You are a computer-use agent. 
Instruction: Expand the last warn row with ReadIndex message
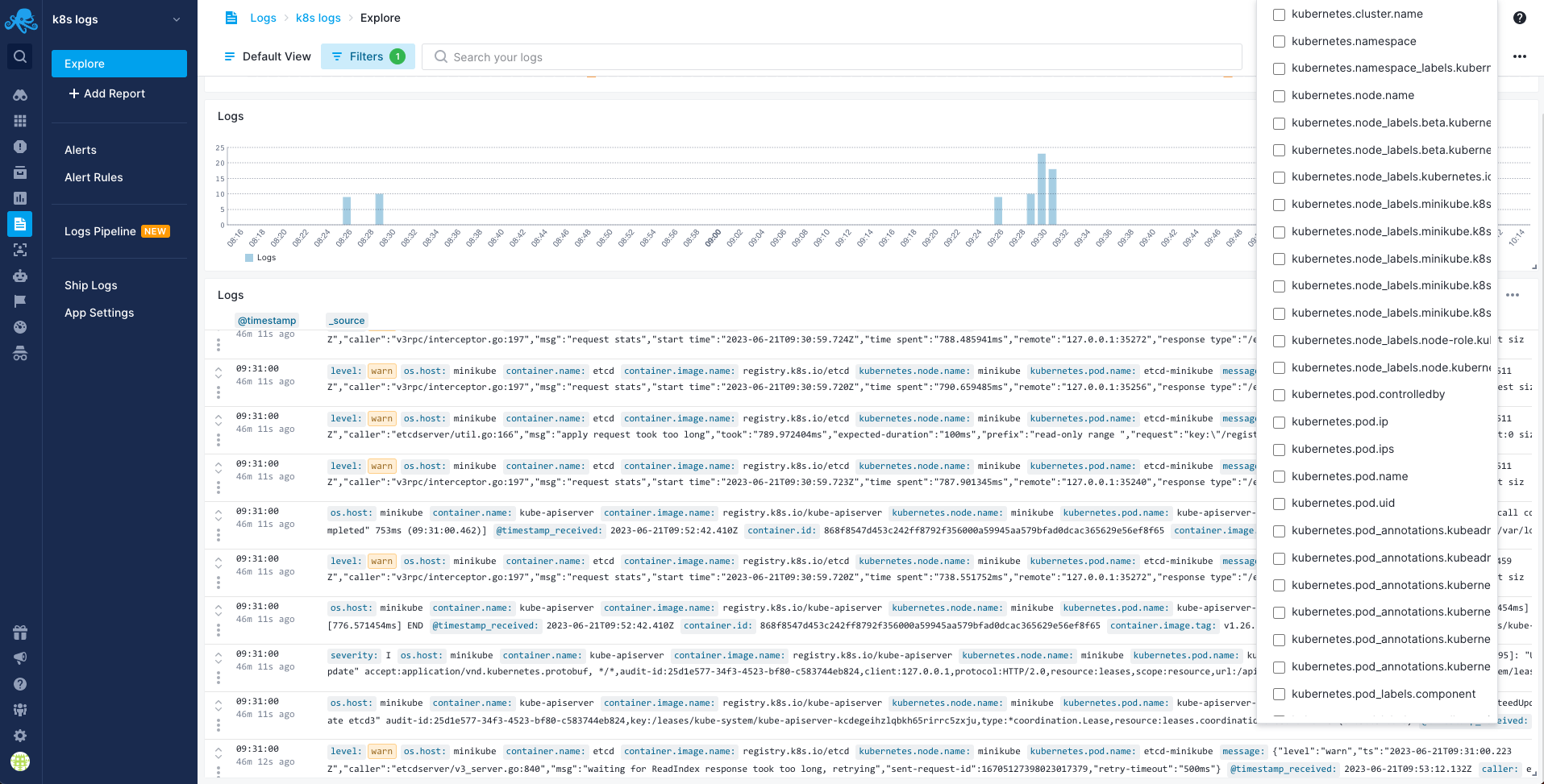point(218,753)
